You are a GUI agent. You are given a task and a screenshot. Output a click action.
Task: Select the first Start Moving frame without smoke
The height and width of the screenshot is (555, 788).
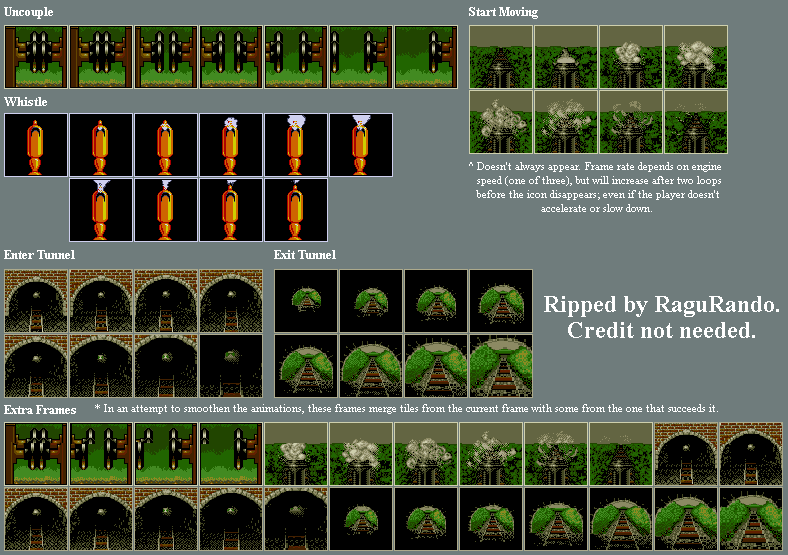pyautogui.click(x=501, y=57)
